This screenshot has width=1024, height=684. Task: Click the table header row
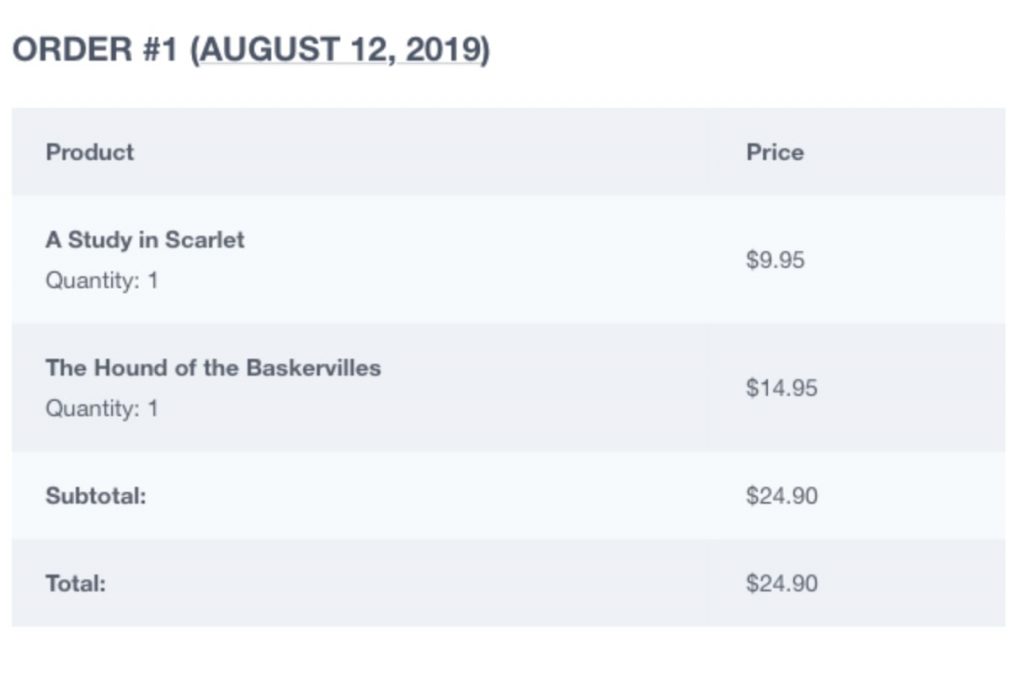(508, 152)
